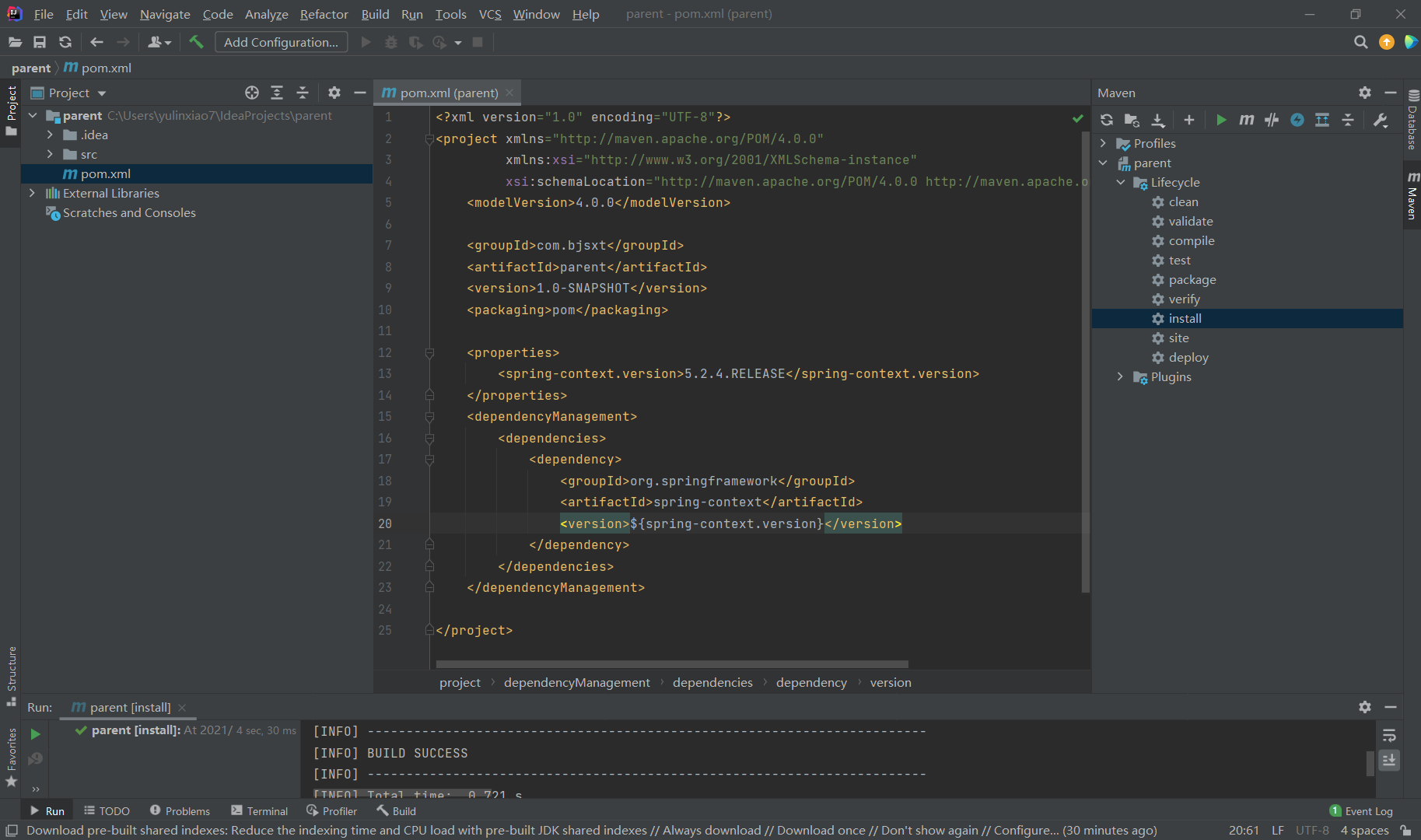Open the VCS menu
1421x840 pixels.
490,14
